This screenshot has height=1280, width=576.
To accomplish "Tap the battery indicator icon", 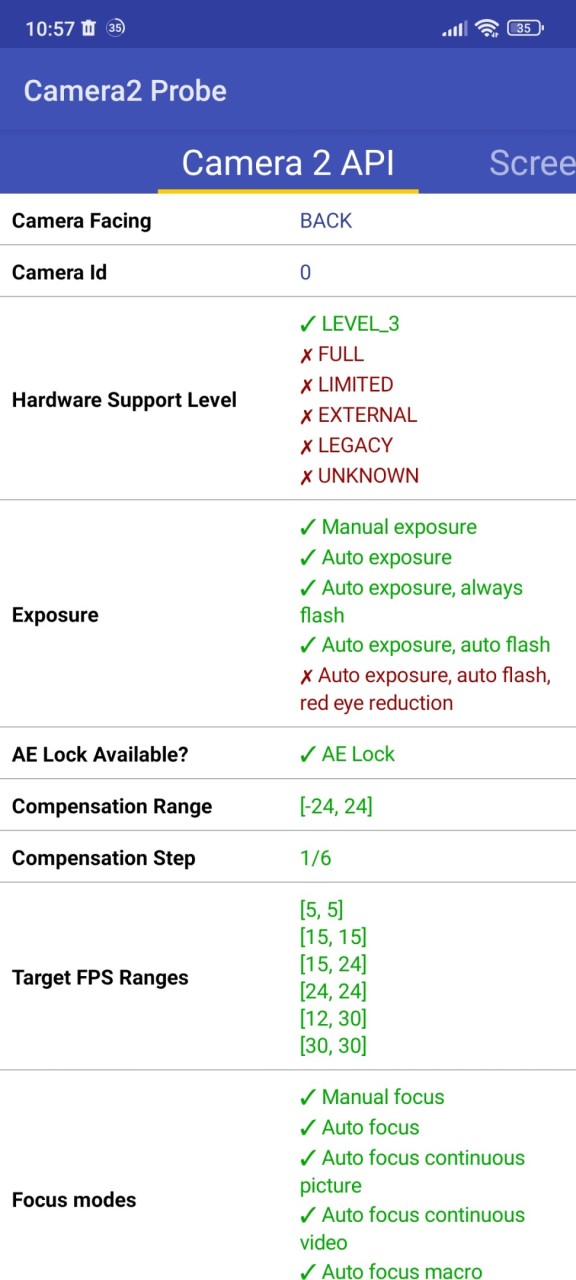I will pyautogui.click(x=526, y=28).
